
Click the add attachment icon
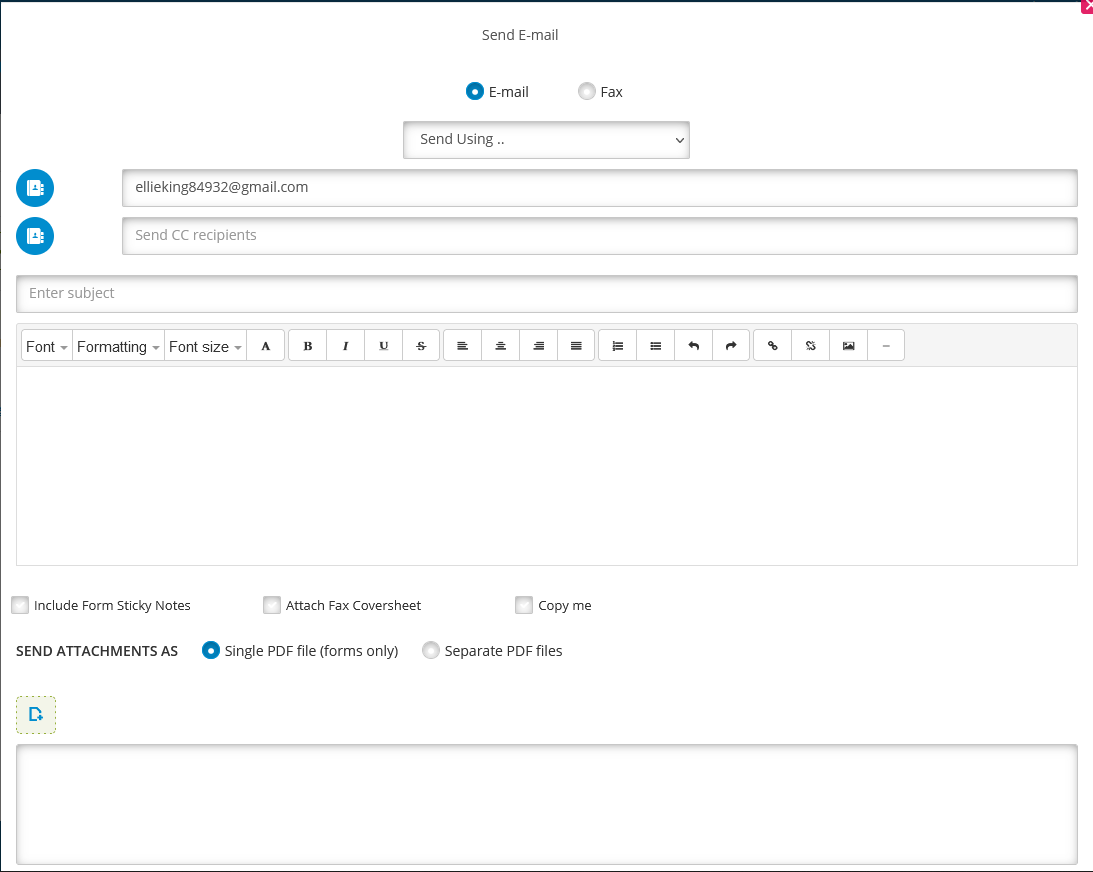[x=35, y=714]
